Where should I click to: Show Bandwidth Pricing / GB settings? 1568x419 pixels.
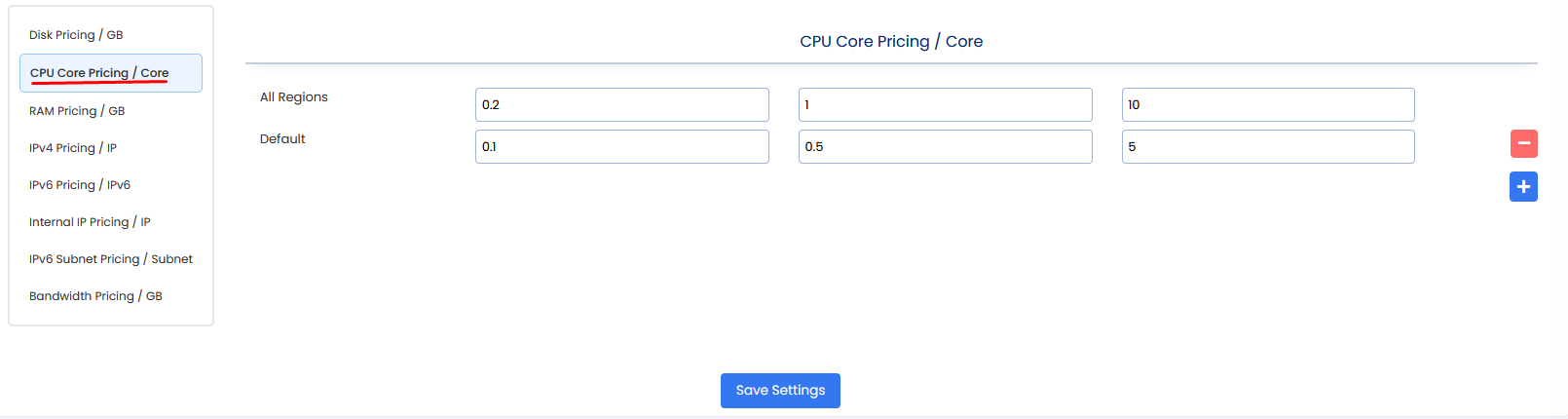tap(95, 296)
